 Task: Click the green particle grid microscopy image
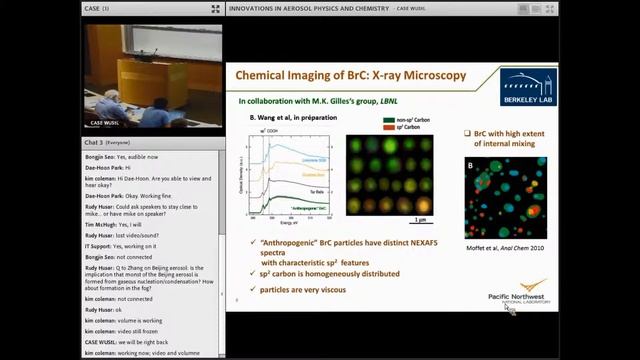pyautogui.click(x=389, y=175)
